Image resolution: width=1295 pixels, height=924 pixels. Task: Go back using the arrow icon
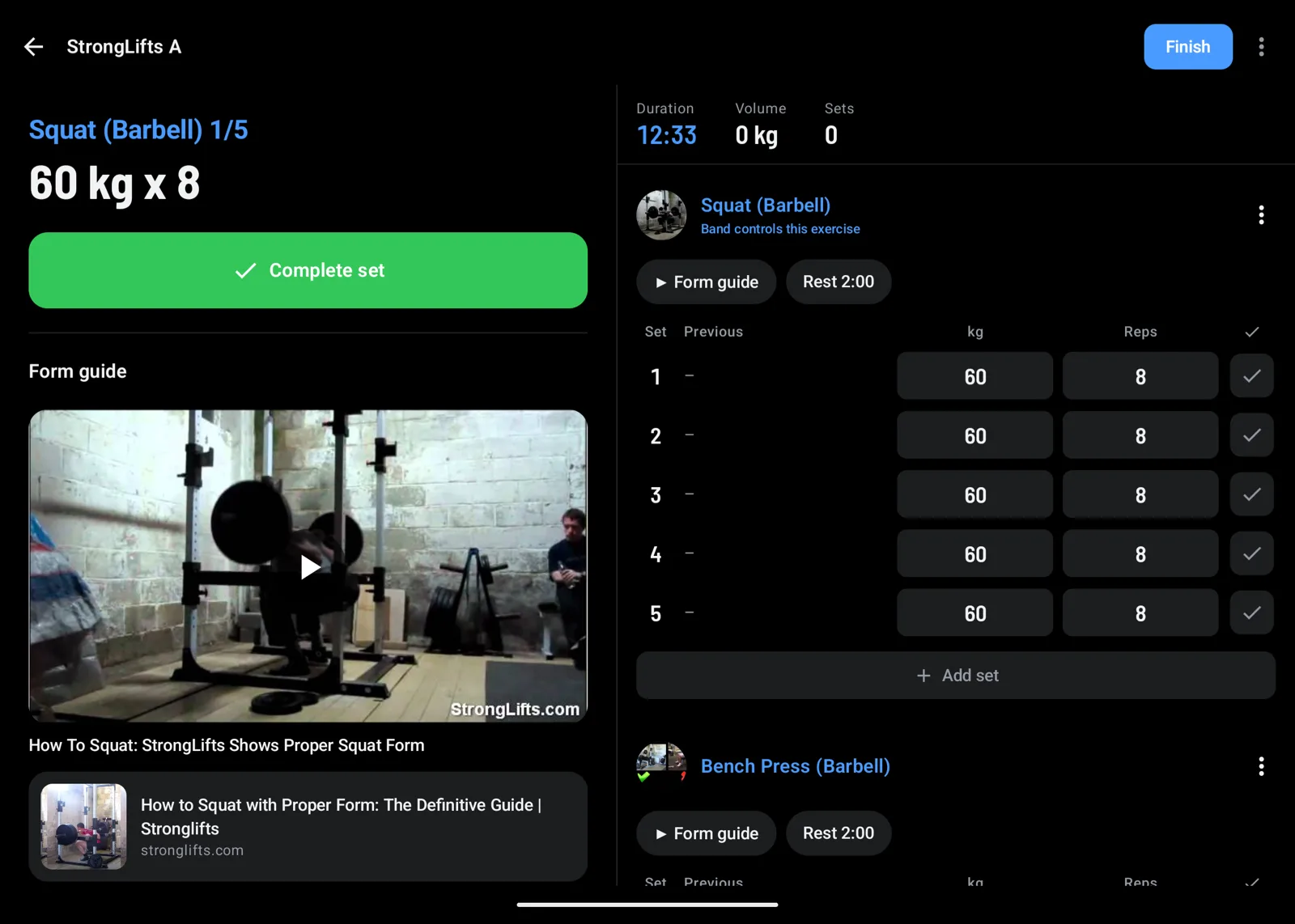pyautogui.click(x=33, y=47)
